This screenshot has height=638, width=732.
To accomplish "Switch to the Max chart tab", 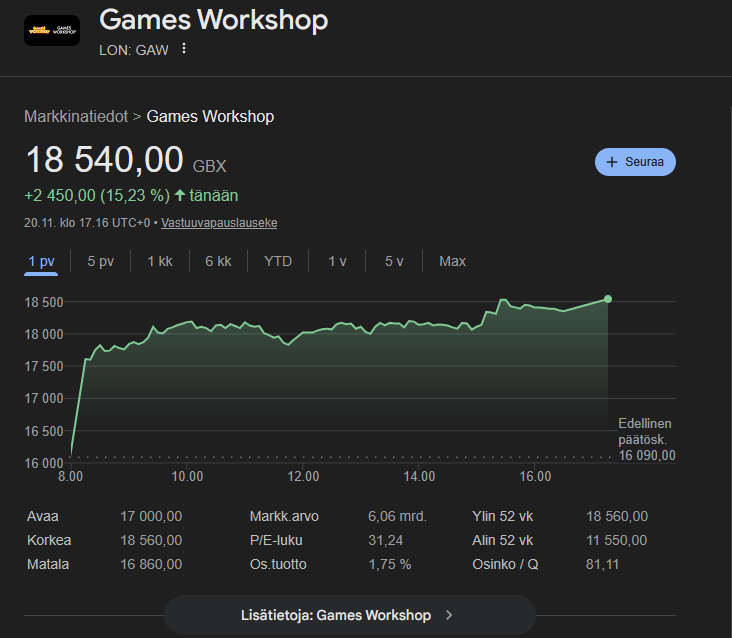I will tap(452, 261).
